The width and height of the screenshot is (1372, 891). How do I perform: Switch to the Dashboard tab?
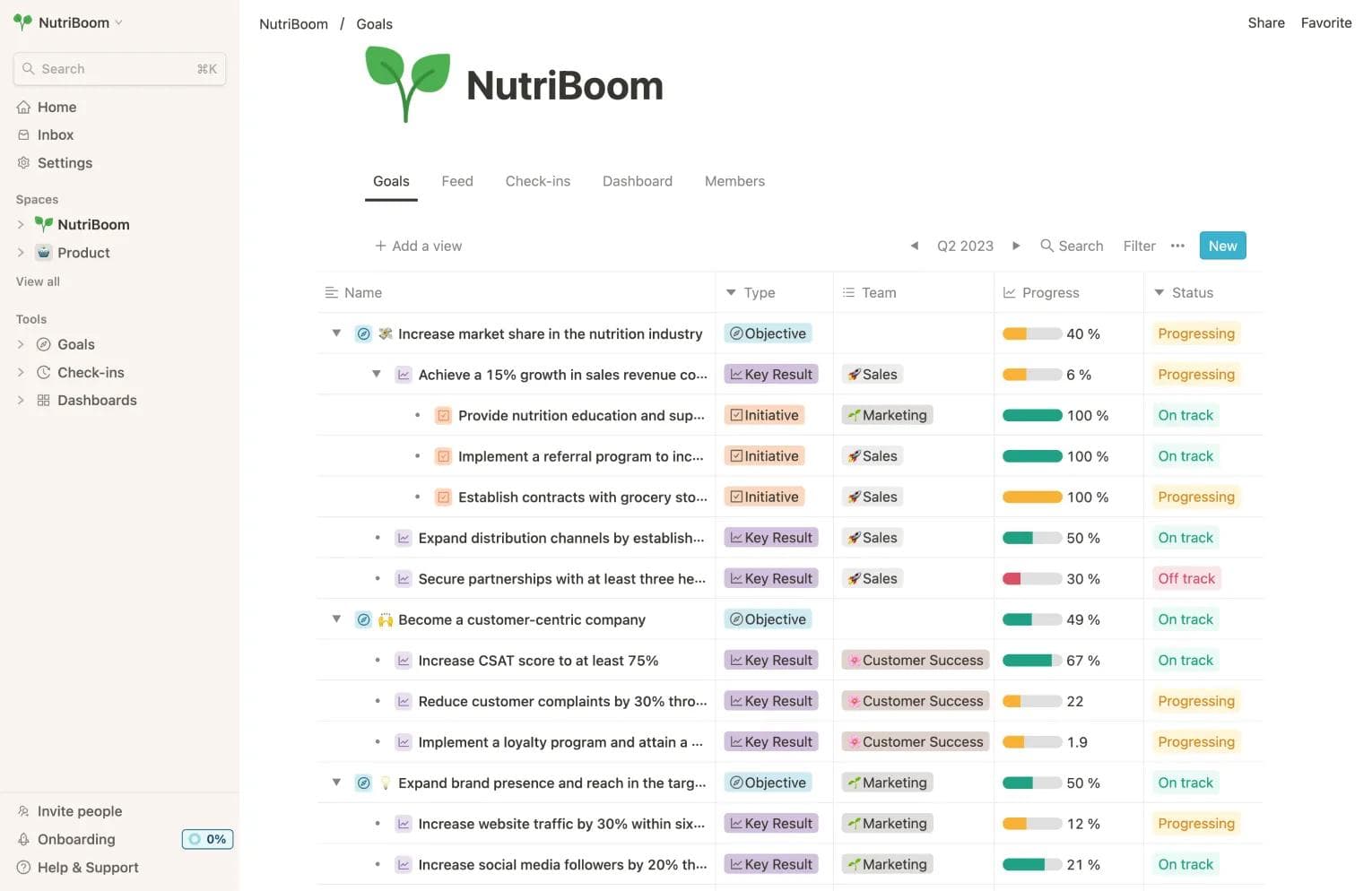point(637,180)
